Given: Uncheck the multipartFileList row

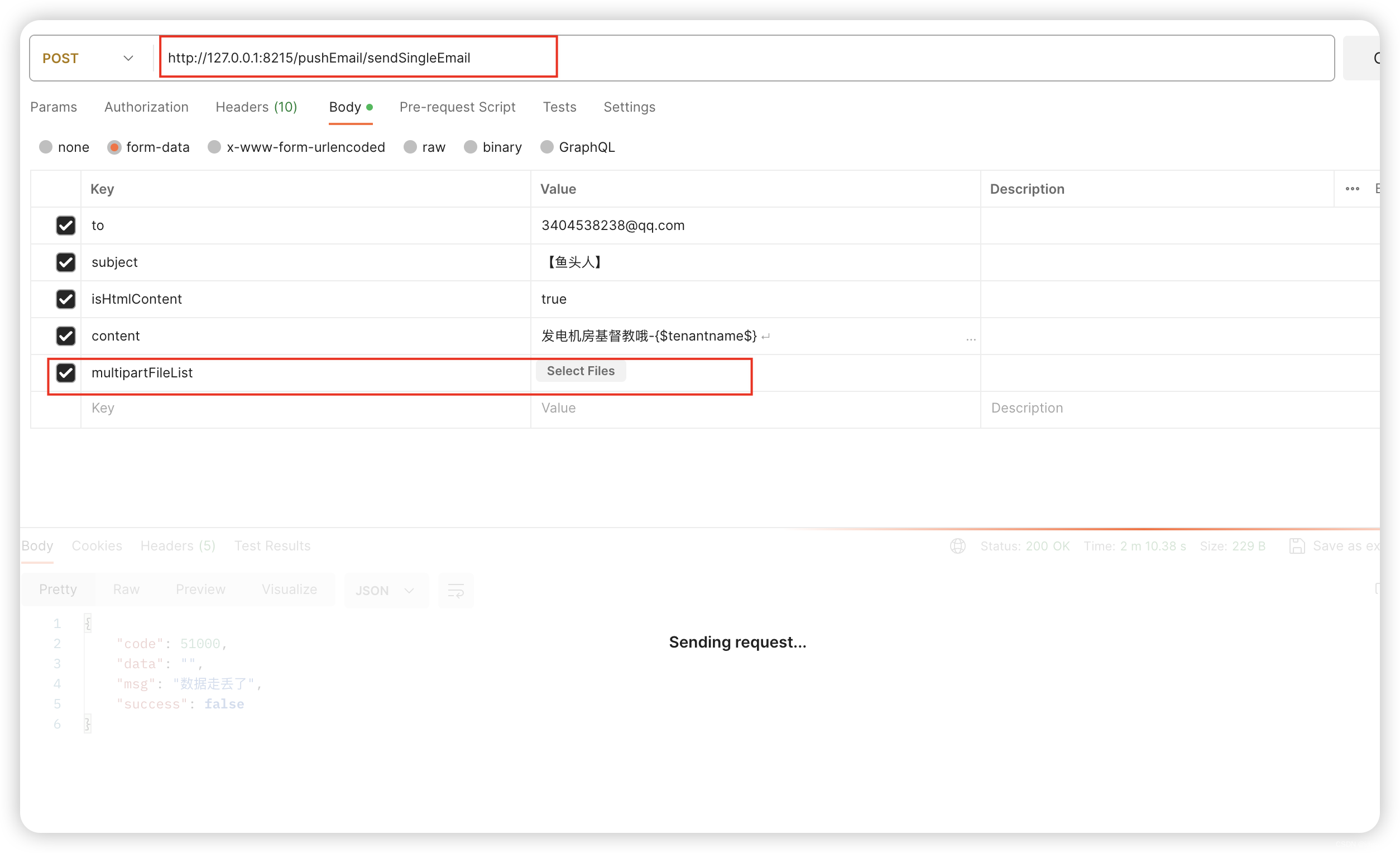Looking at the screenshot, I should 66,373.
